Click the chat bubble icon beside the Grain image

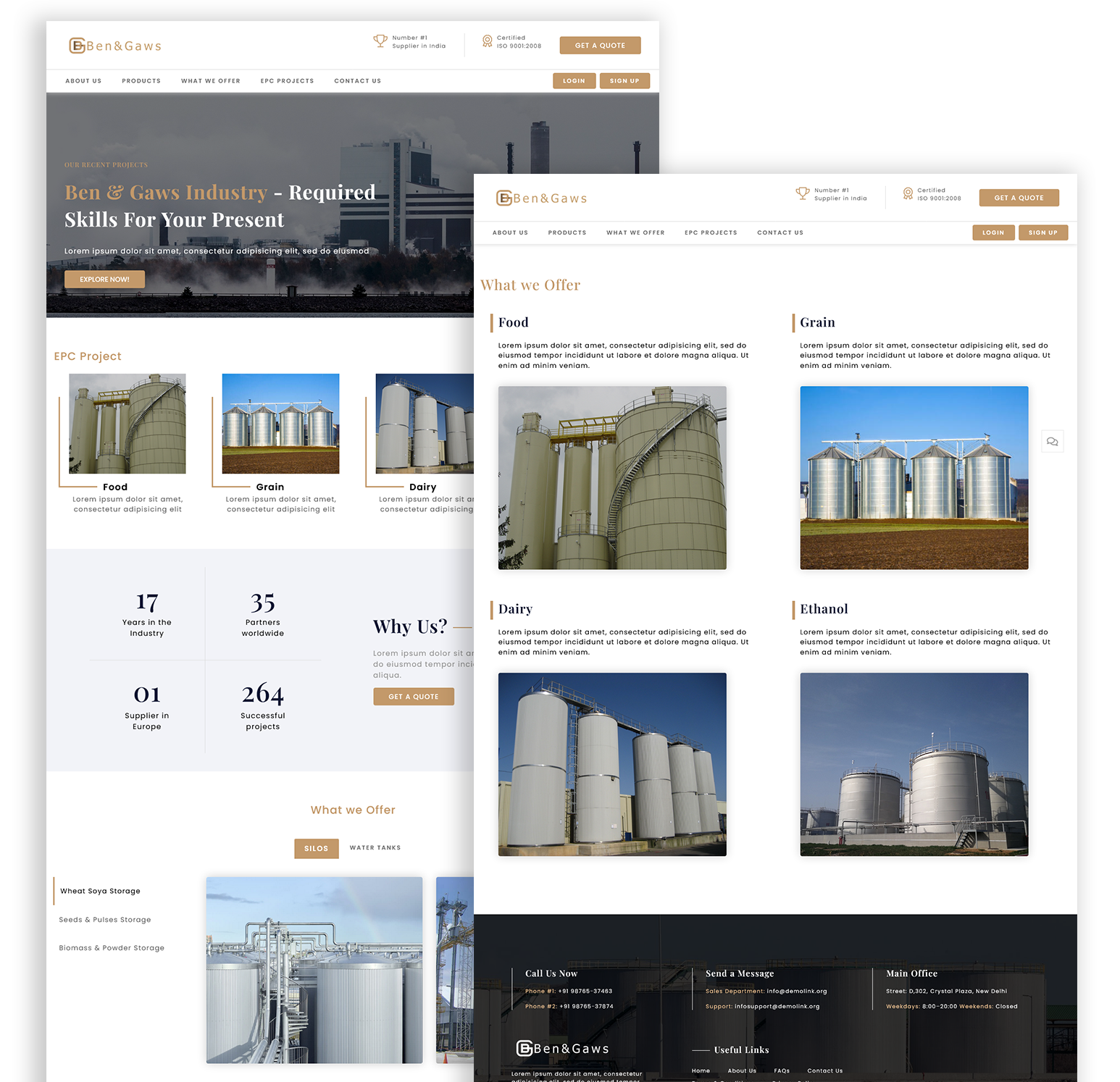pyautogui.click(x=1052, y=442)
